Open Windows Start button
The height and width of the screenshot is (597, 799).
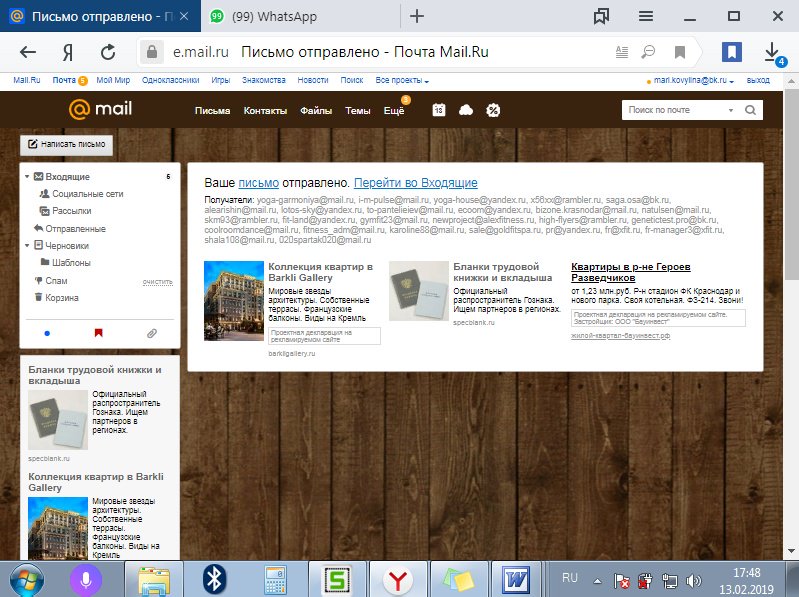tap(26, 580)
